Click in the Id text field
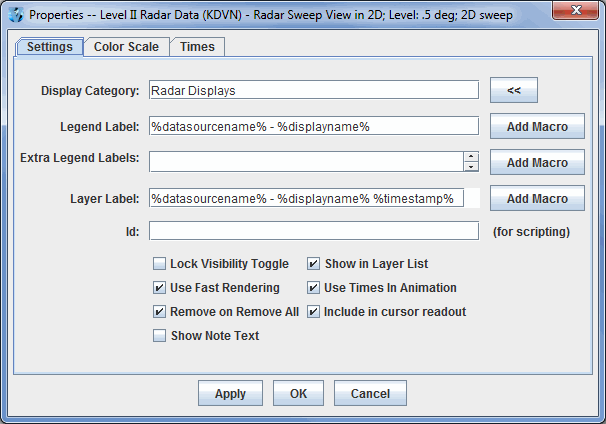 pyautogui.click(x=314, y=231)
